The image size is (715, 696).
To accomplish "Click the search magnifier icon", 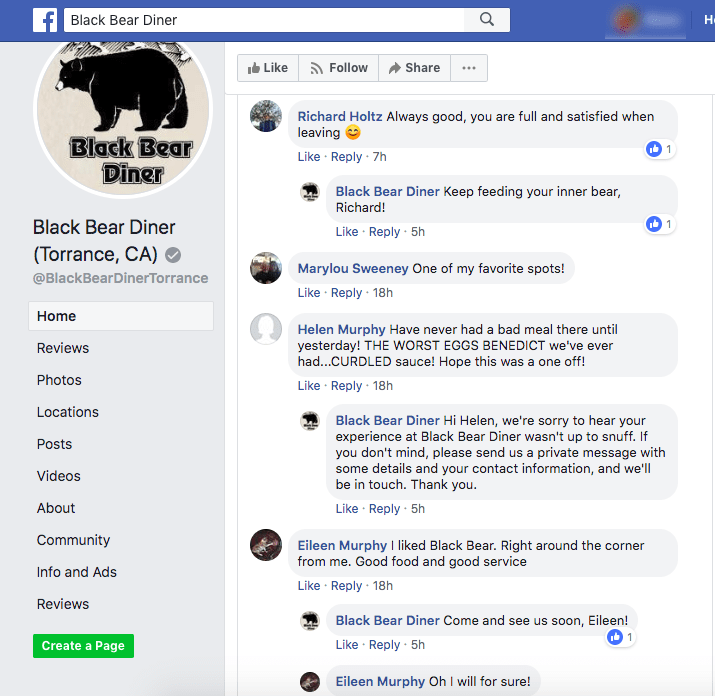I will [487, 20].
